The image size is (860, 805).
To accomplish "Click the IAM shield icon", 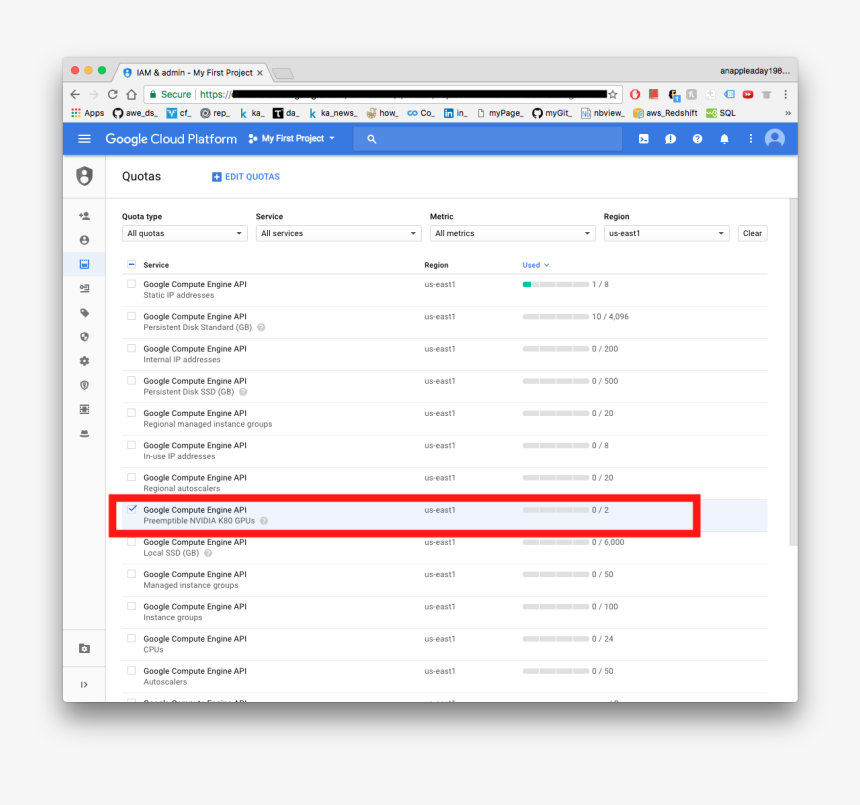I will [84, 176].
